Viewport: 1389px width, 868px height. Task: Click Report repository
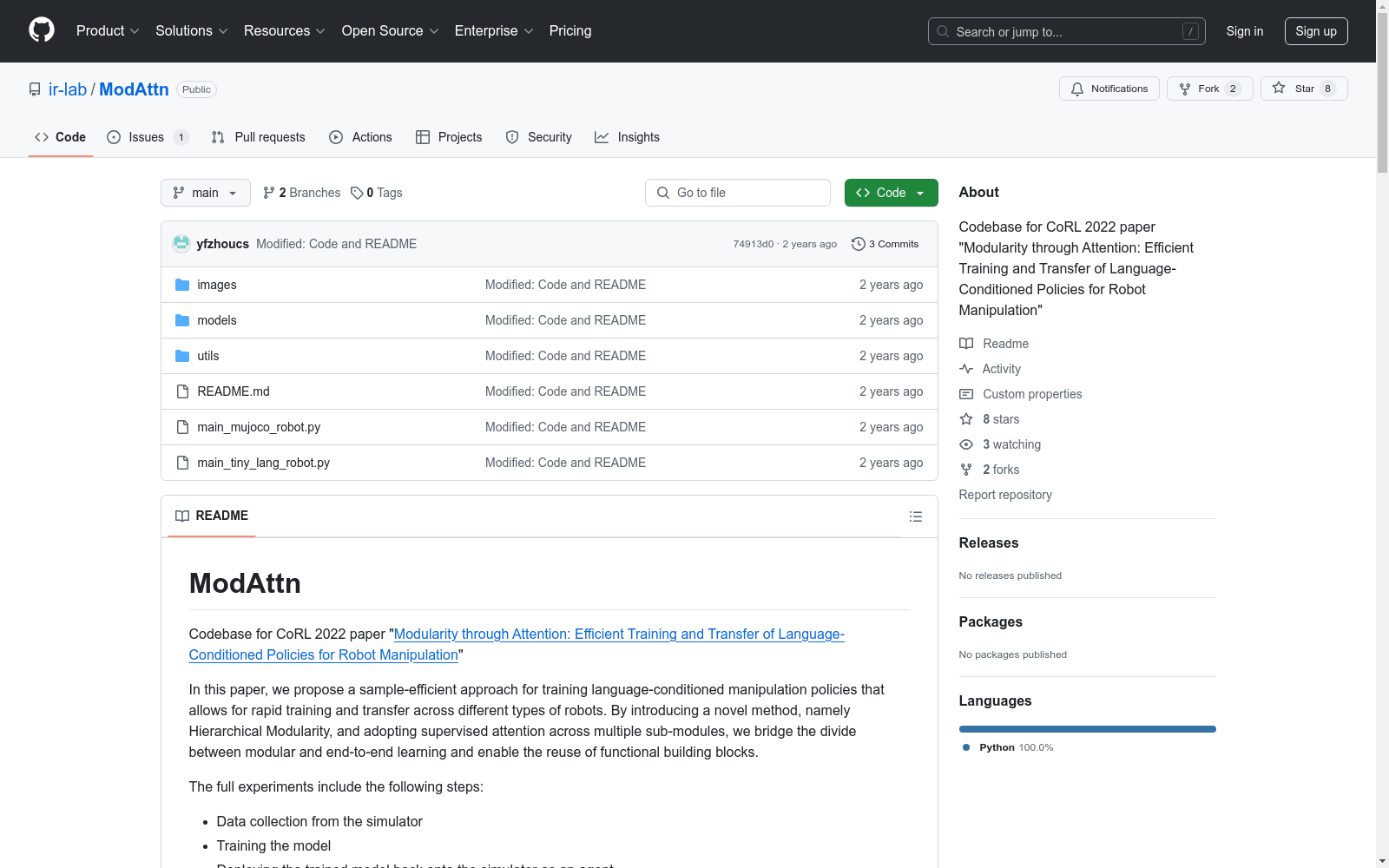pyautogui.click(x=1005, y=495)
